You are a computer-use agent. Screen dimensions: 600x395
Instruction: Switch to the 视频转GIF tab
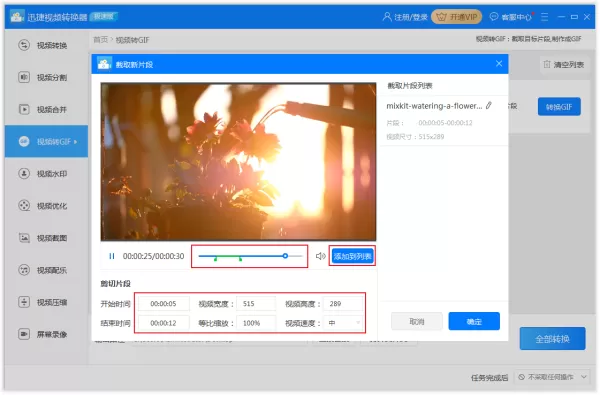tap(46, 142)
